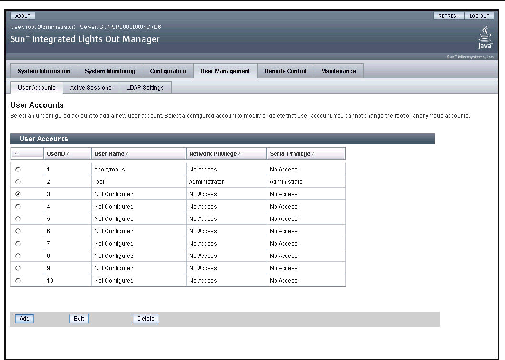Image resolution: width=505 pixels, height=360 pixels.
Task: Choose the radio button for user ID 4
Action: (x=18, y=206)
